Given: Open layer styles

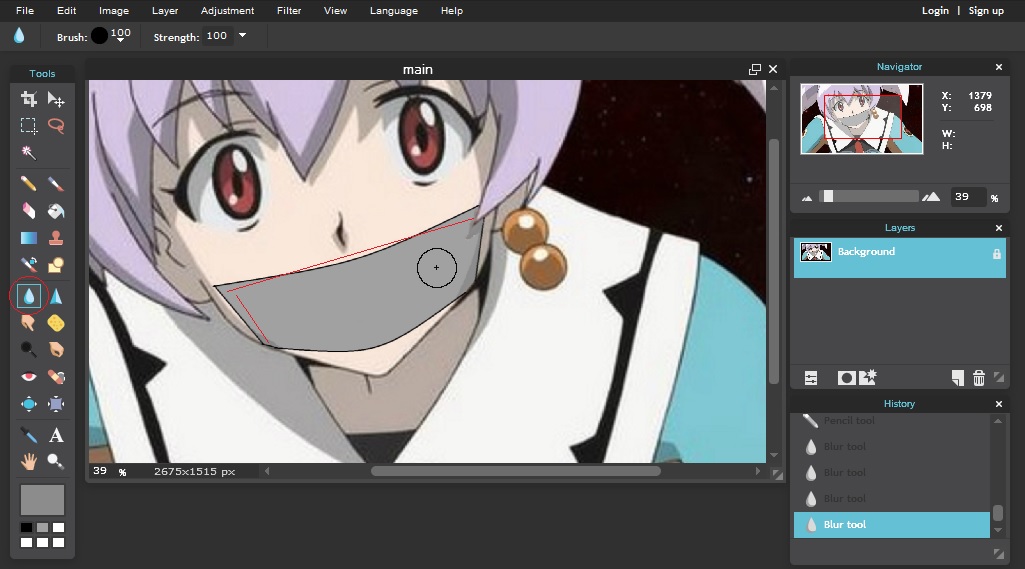Looking at the screenshot, I should click(x=867, y=377).
